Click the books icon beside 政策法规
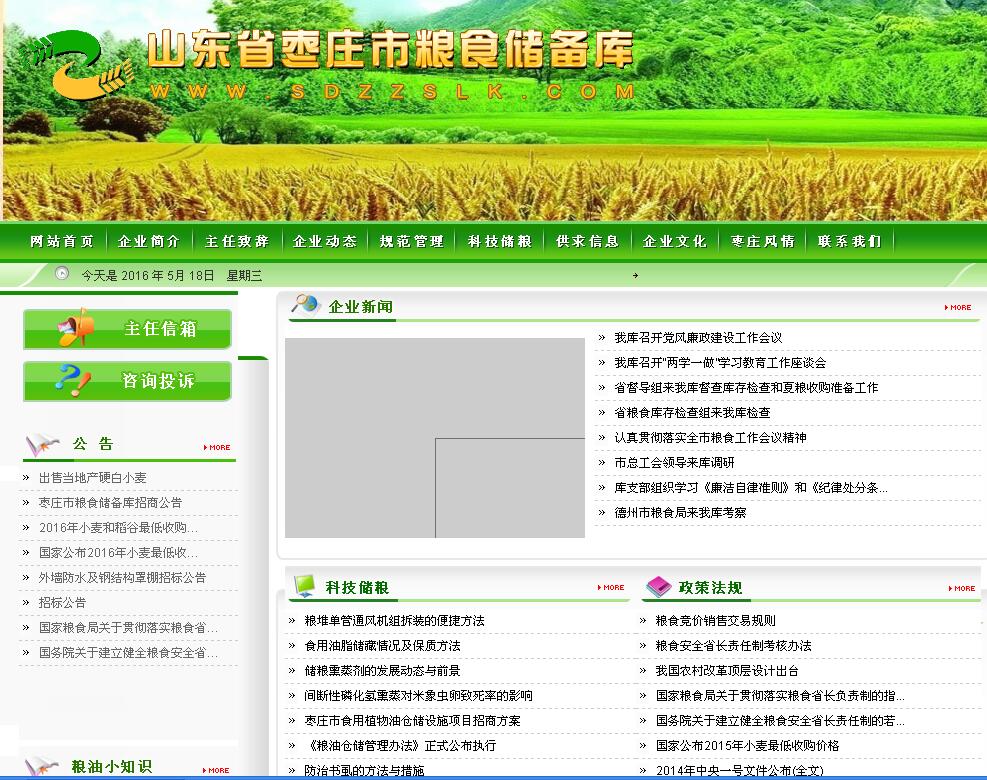The height and width of the screenshot is (780, 987). click(x=658, y=586)
